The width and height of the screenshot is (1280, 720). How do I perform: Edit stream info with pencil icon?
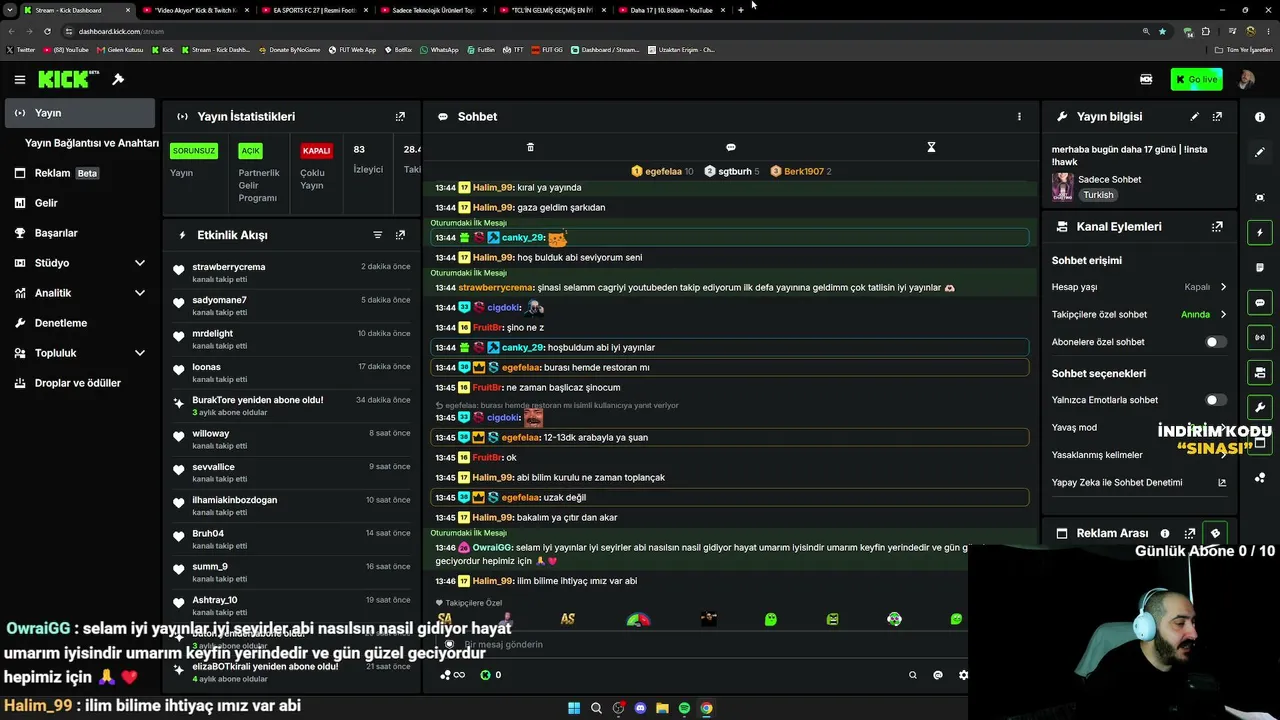tap(1194, 117)
